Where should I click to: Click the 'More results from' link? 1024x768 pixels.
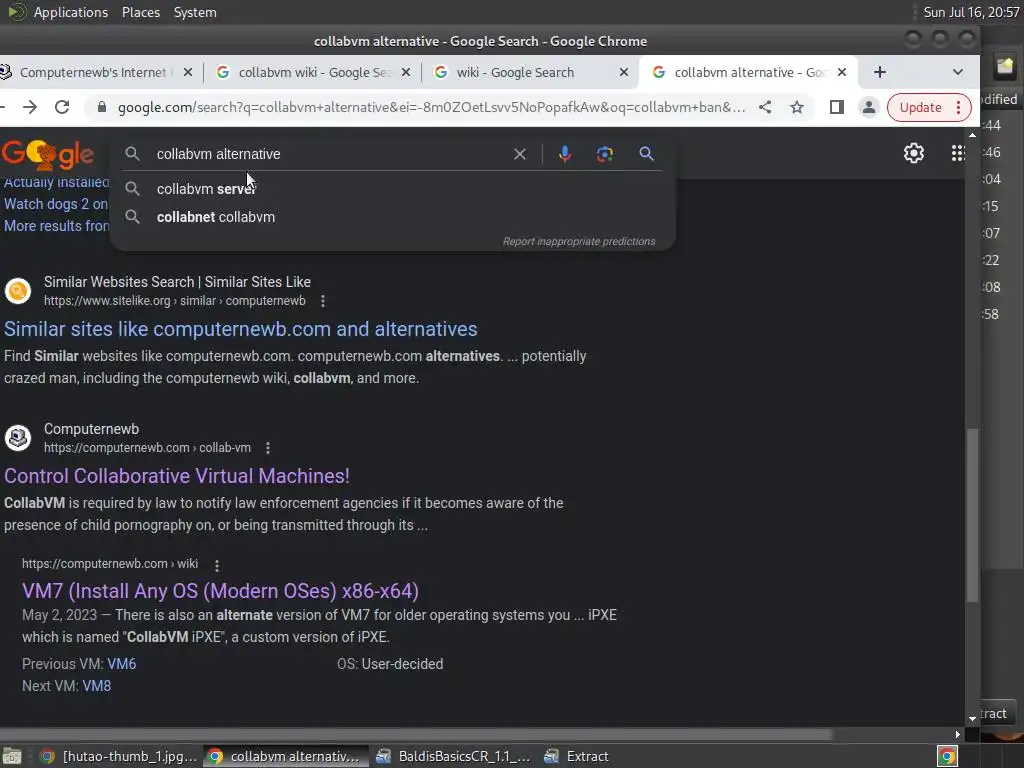[56, 226]
